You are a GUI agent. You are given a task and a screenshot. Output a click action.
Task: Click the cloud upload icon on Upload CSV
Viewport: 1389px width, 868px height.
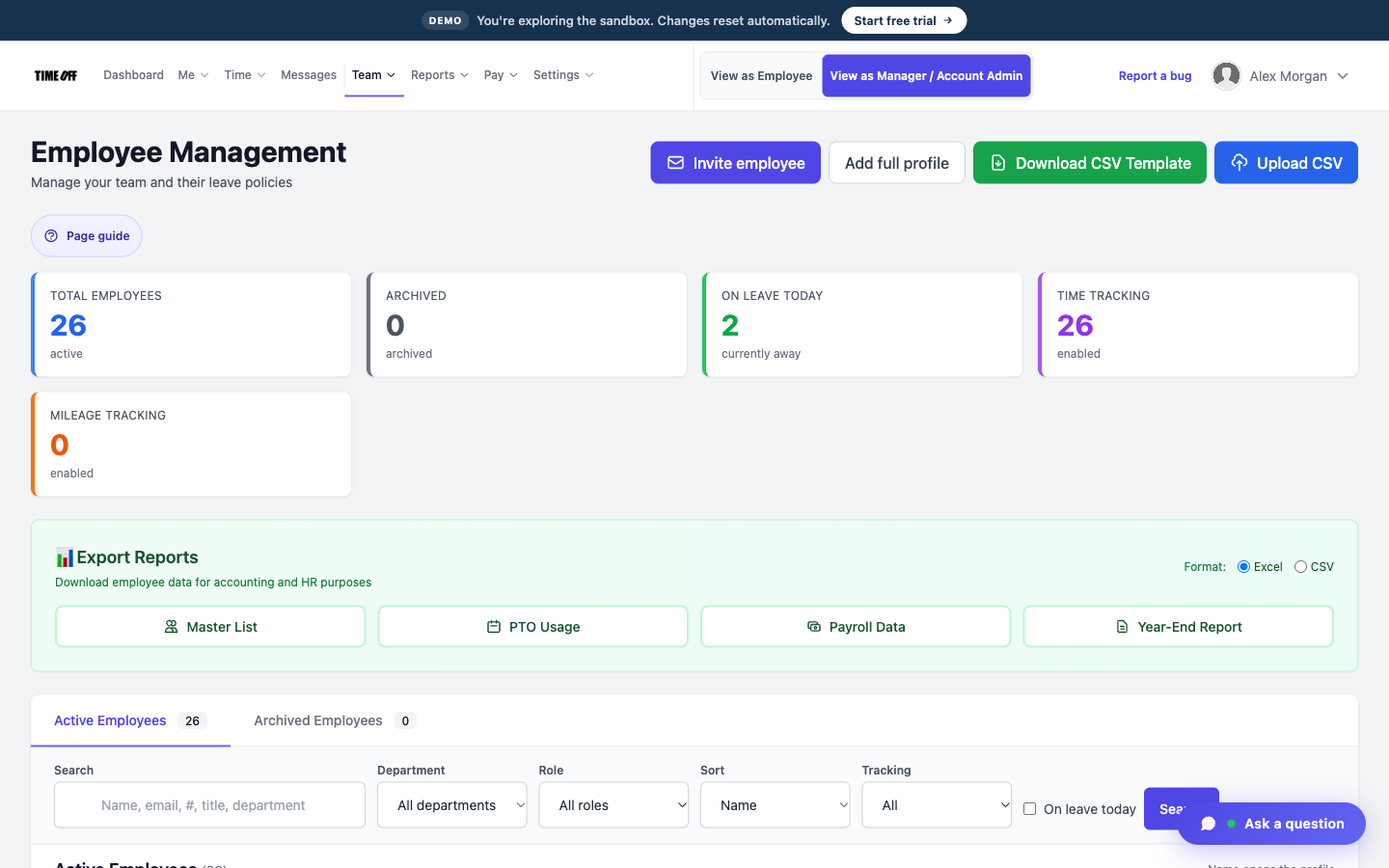click(1239, 163)
